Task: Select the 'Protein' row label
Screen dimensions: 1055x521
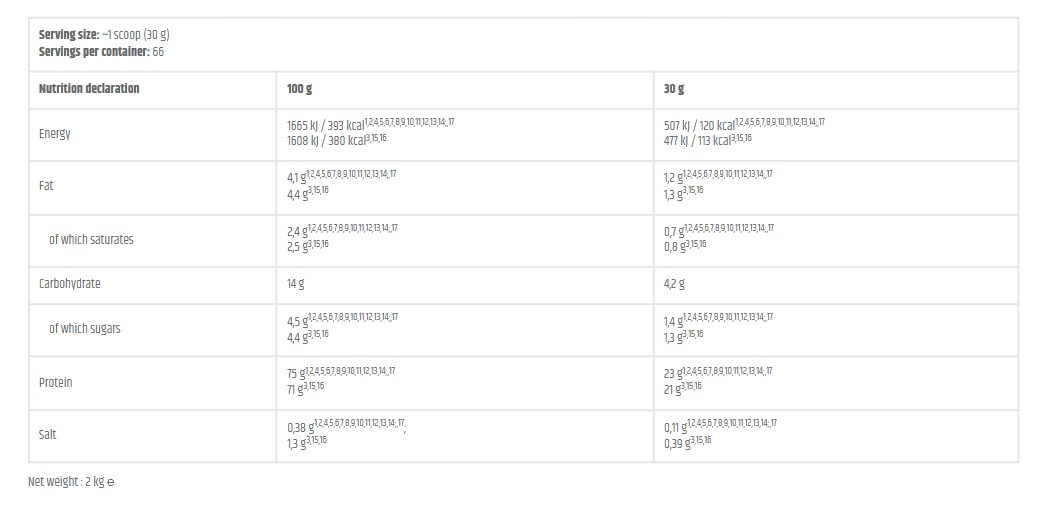Action: (x=56, y=383)
